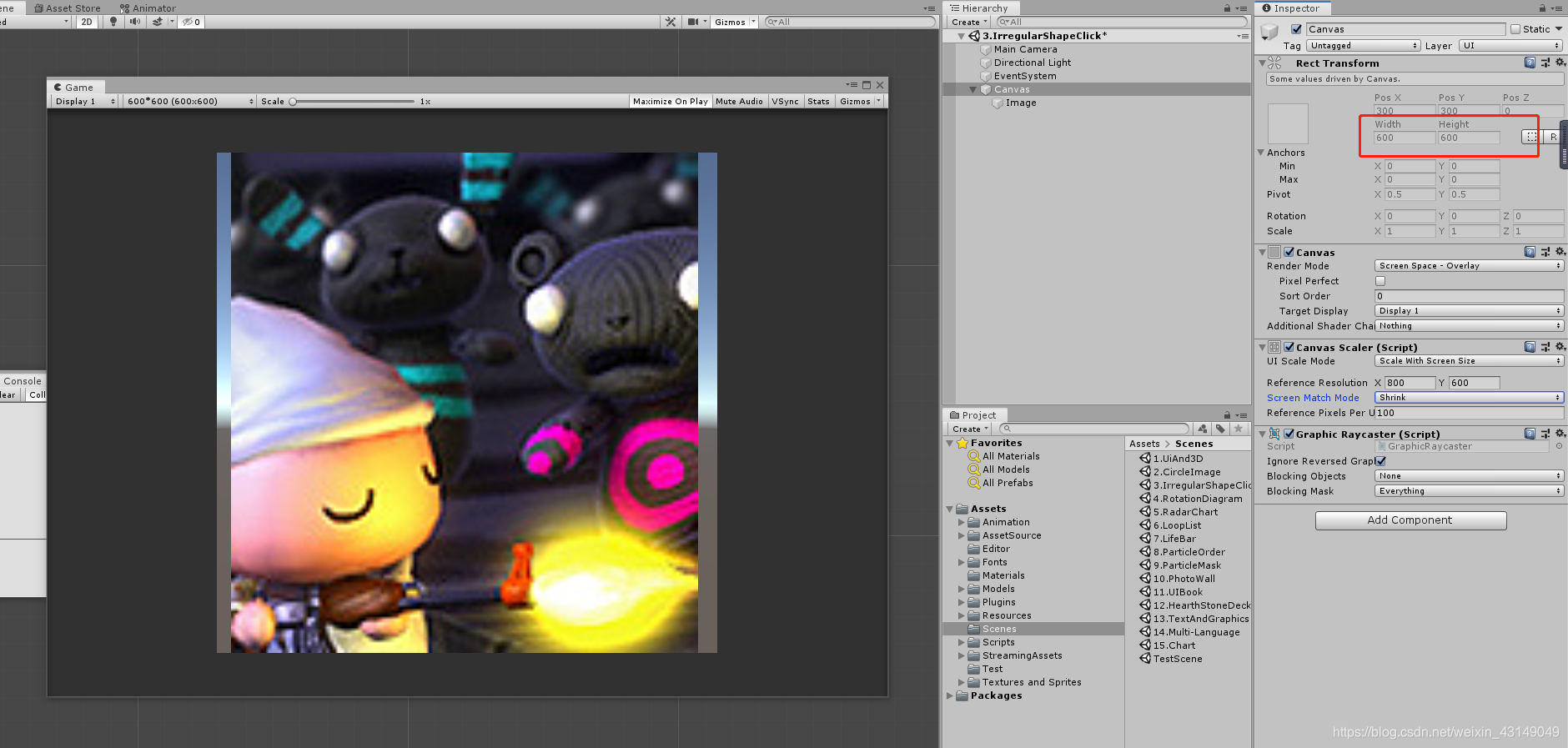The width and height of the screenshot is (1568, 748).
Task: Open scene view tools wrench icon
Action: [671, 22]
